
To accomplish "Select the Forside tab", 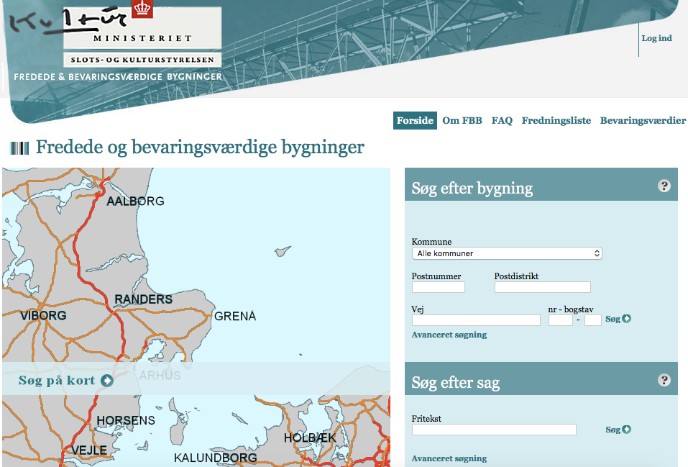I will pos(414,120).
